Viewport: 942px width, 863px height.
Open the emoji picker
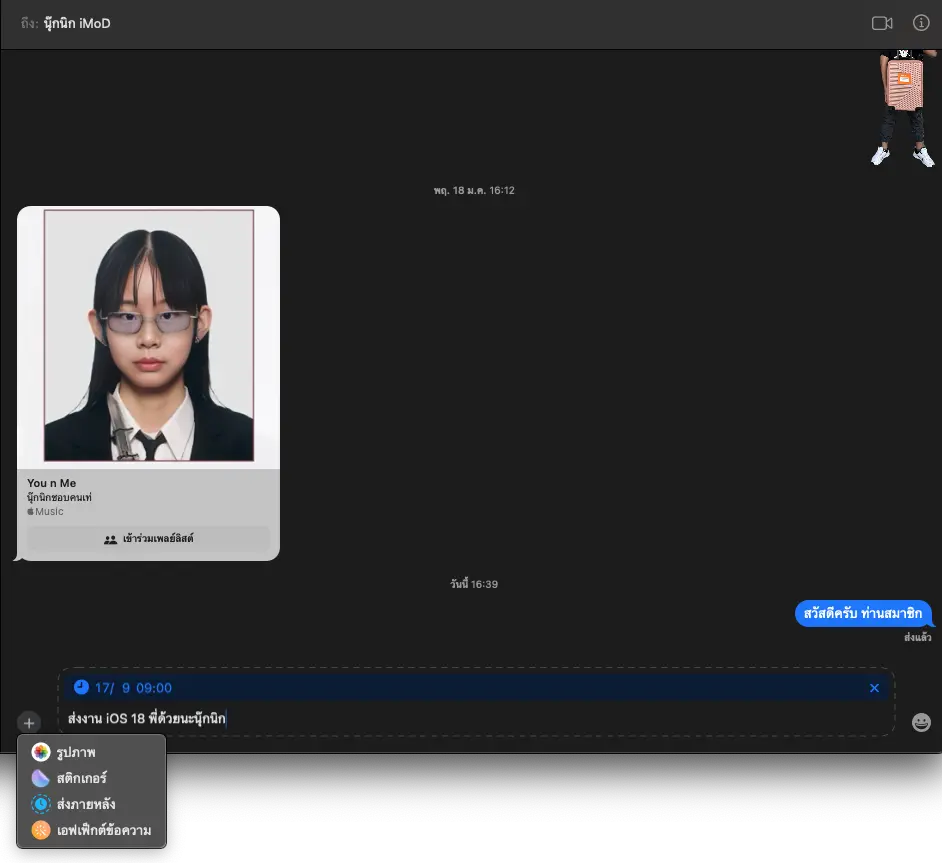point(921,722)
